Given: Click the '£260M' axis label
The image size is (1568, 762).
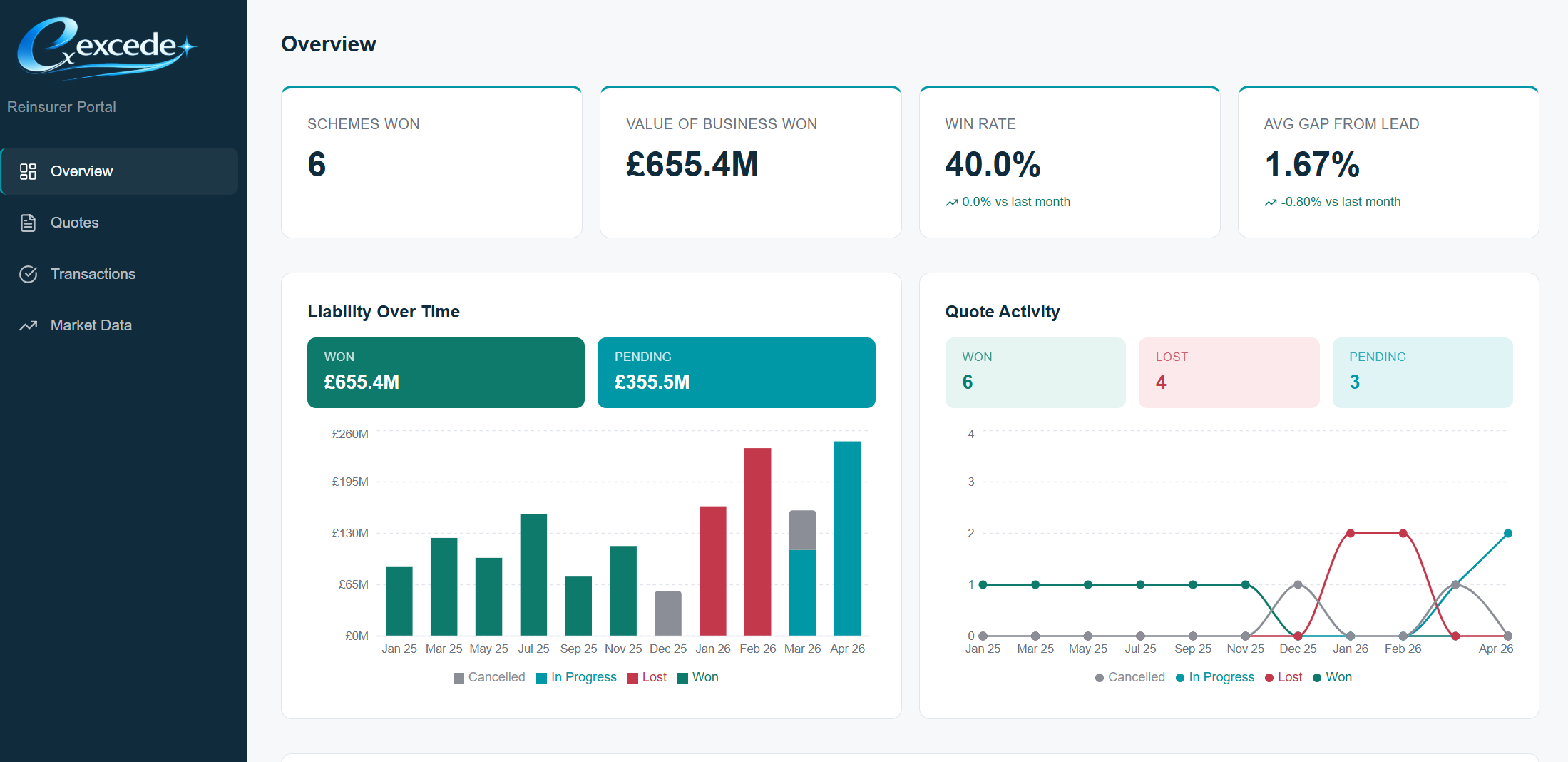Looking at the screenshot, I should (350, 434).
